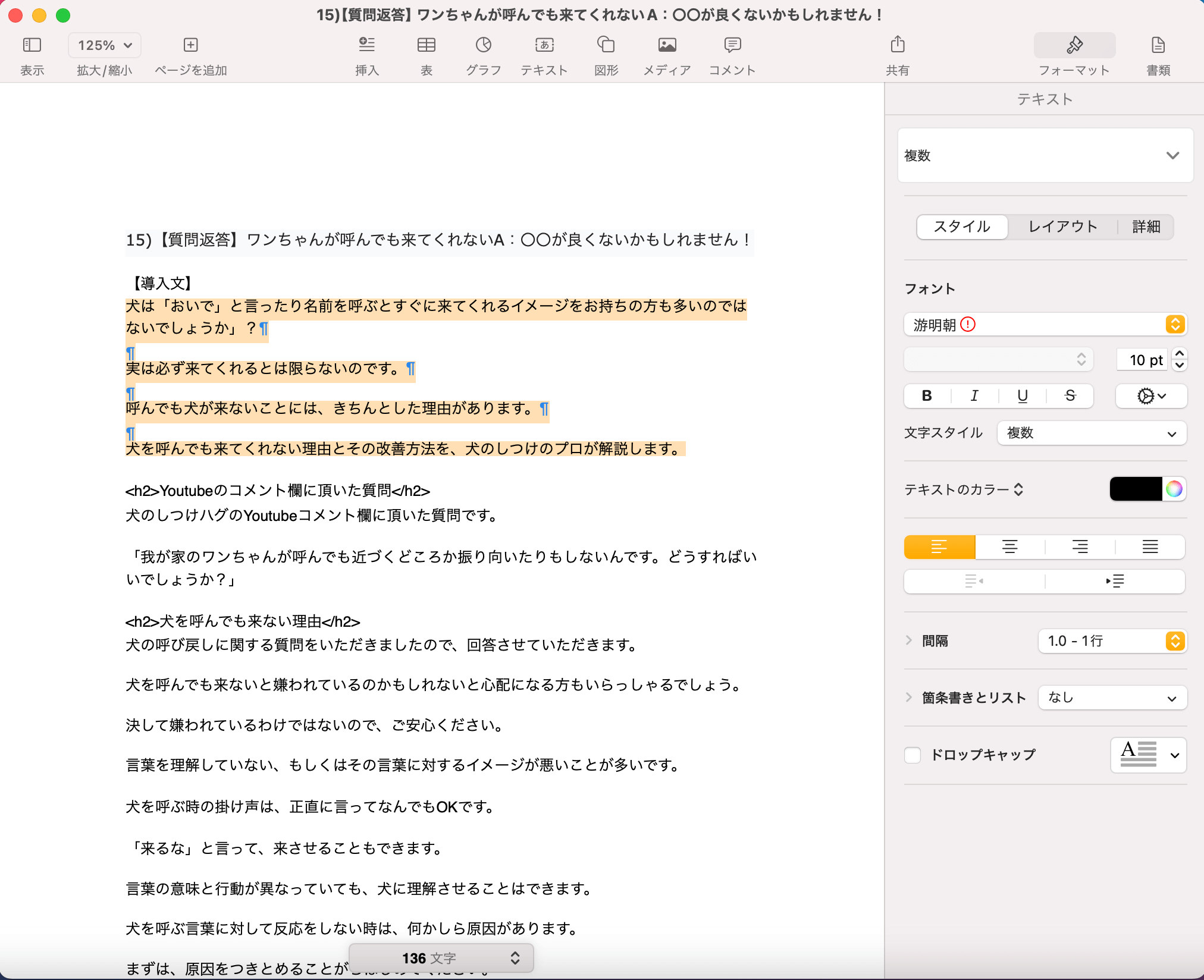Click the missing font warning icon
The image size is (1204, 980).
click(968, 325)
